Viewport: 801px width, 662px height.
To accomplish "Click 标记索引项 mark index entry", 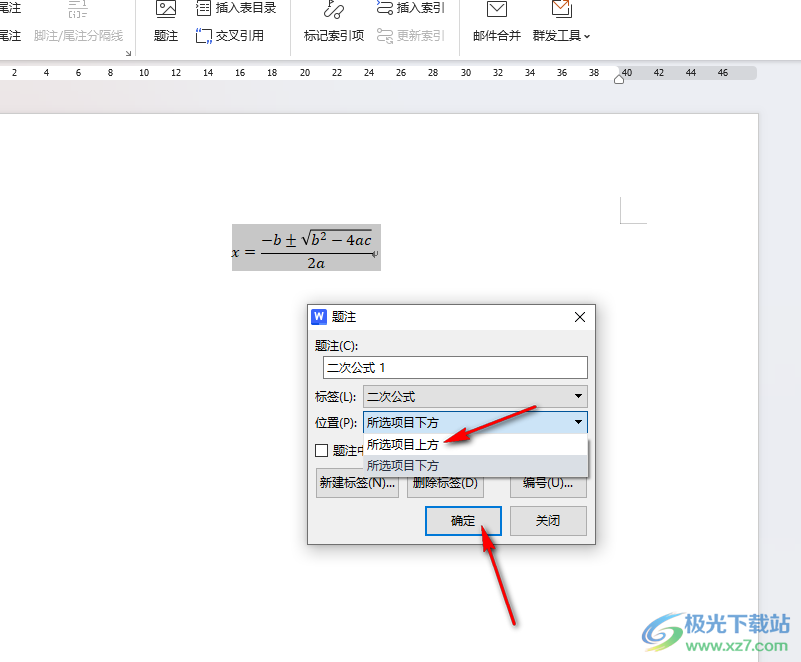I will click(334, 22).
